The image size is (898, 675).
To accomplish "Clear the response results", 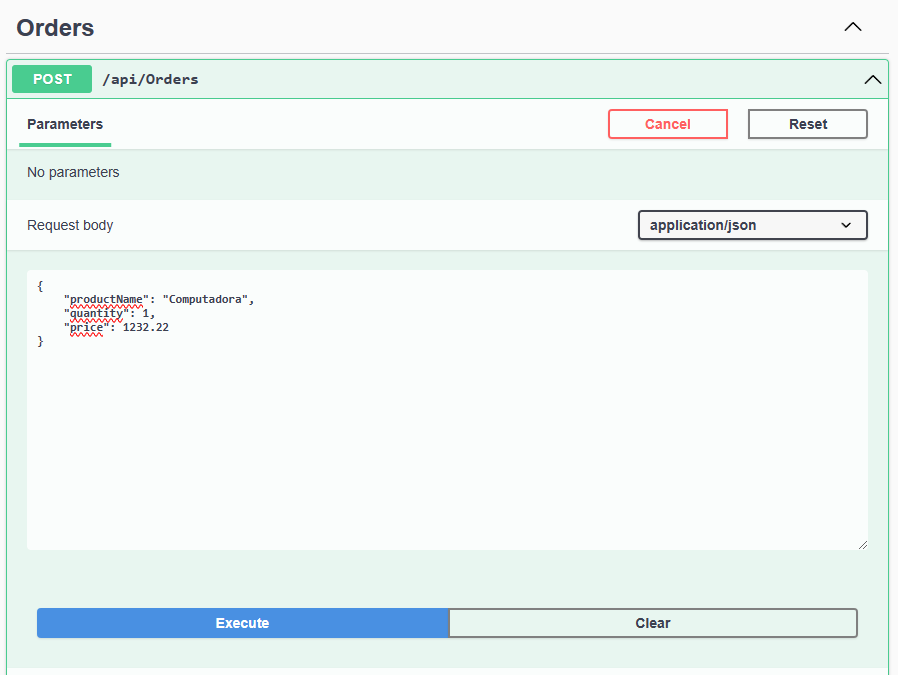I will (x=653, y=623).
